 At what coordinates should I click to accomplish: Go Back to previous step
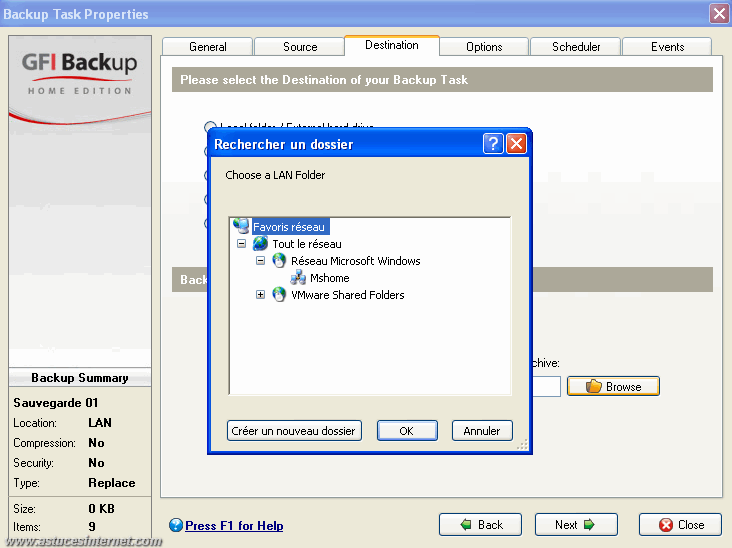[480, 525]
